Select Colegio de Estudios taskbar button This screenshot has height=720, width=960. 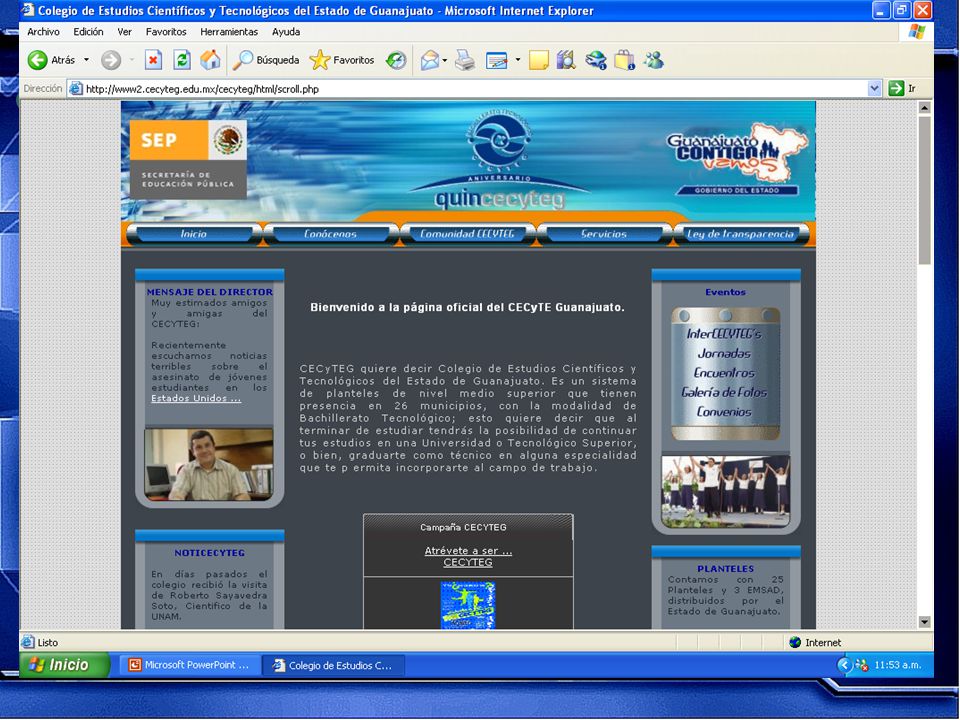tap(333, 666)
